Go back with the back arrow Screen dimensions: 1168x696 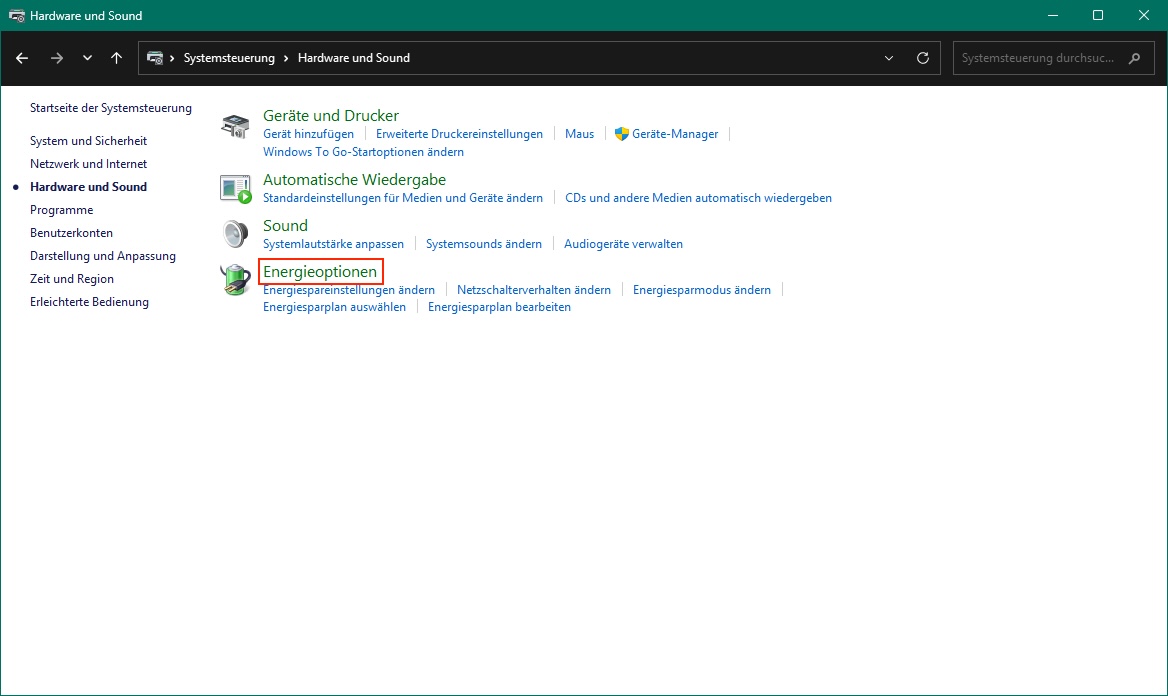22,58
